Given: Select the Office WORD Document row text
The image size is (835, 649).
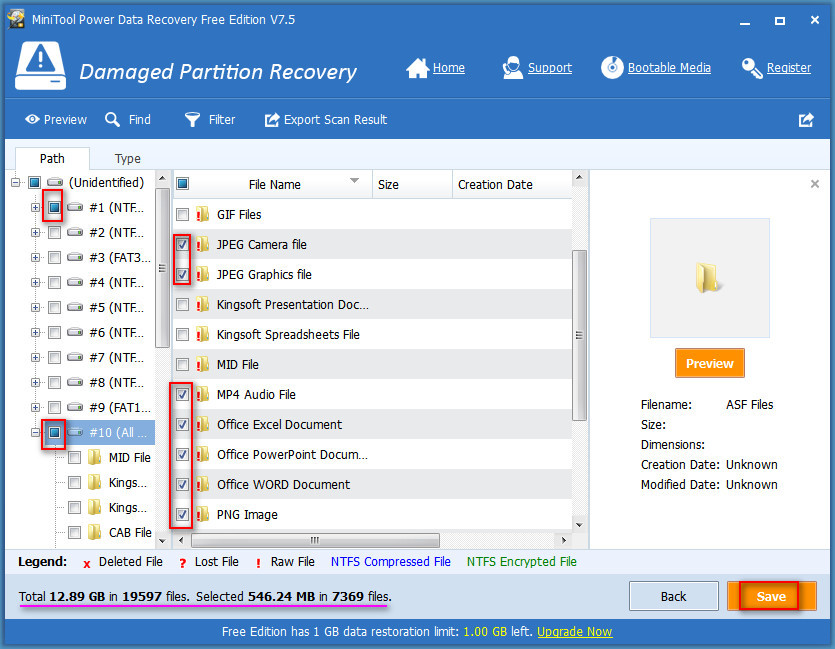Looking at the screenshot, I should coord(283,484).
